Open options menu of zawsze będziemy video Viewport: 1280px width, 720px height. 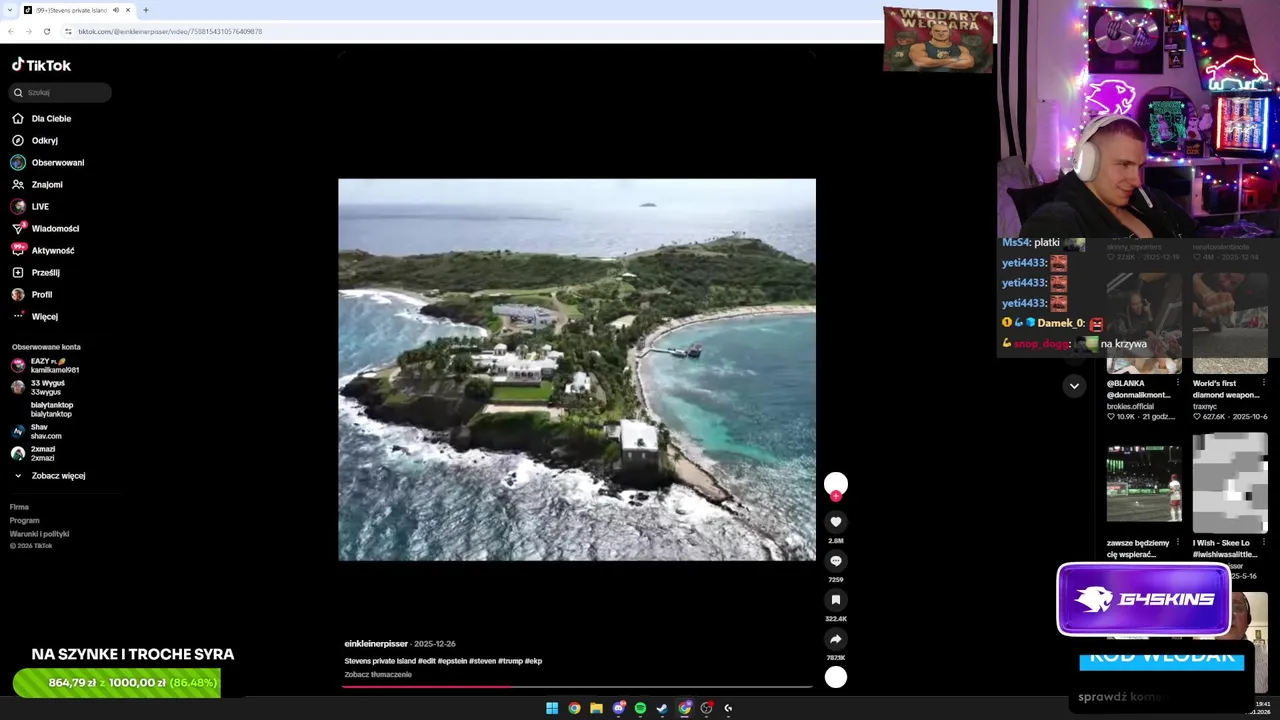pos(1177,543)
